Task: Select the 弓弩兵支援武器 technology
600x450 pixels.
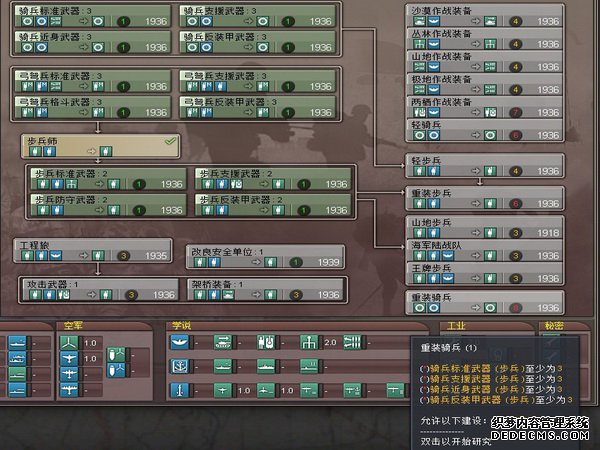Action: pos(258,82)
